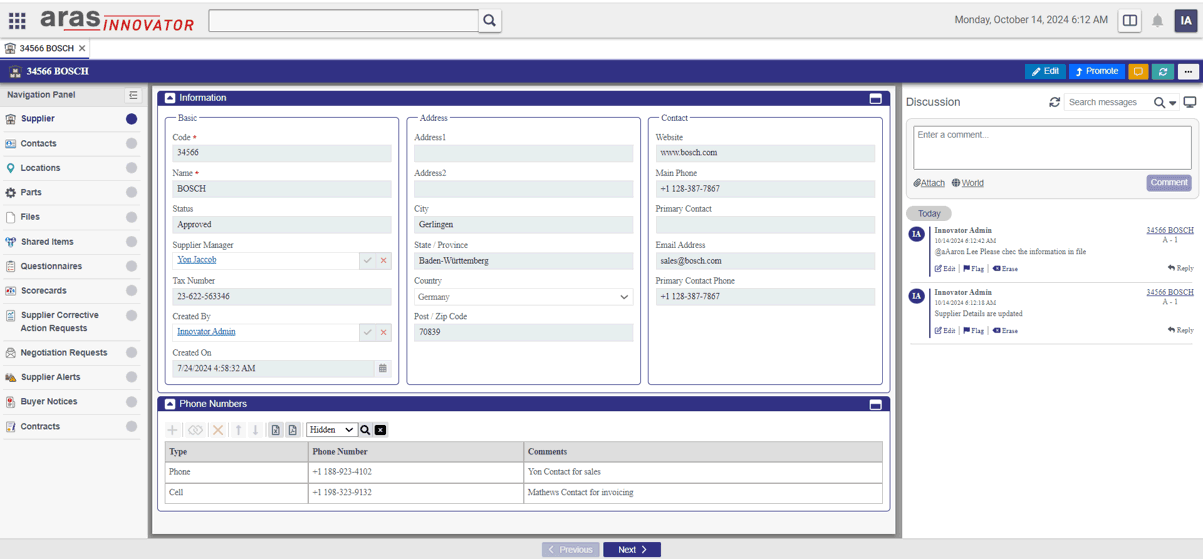Click the Edit button in the item toolbar
Screen dimensions: 1203x559
pyautogui.click(x=1046, y=72)
